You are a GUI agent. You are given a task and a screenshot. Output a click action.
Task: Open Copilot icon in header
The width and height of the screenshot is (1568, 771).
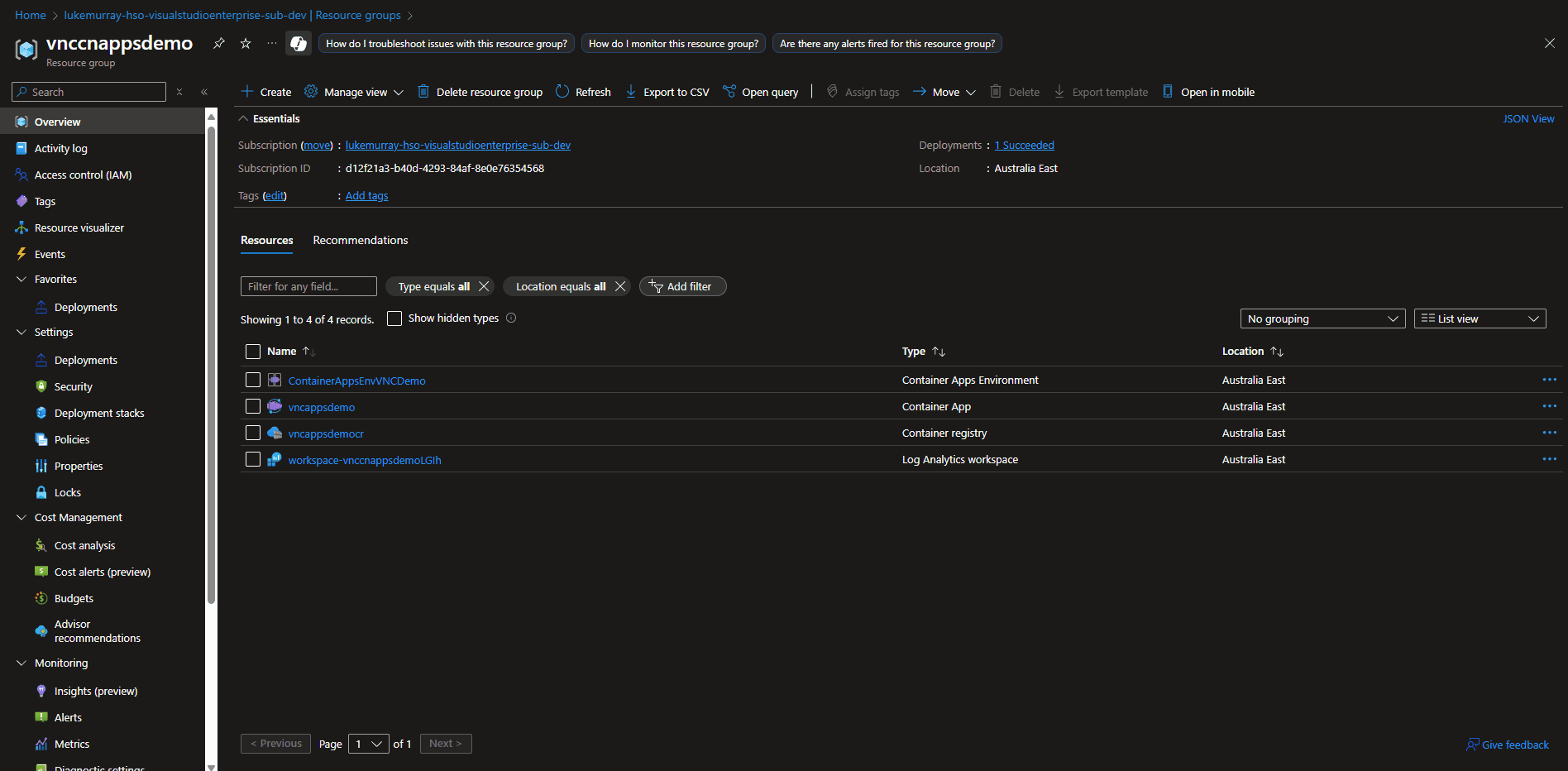[x=299, y=43]
